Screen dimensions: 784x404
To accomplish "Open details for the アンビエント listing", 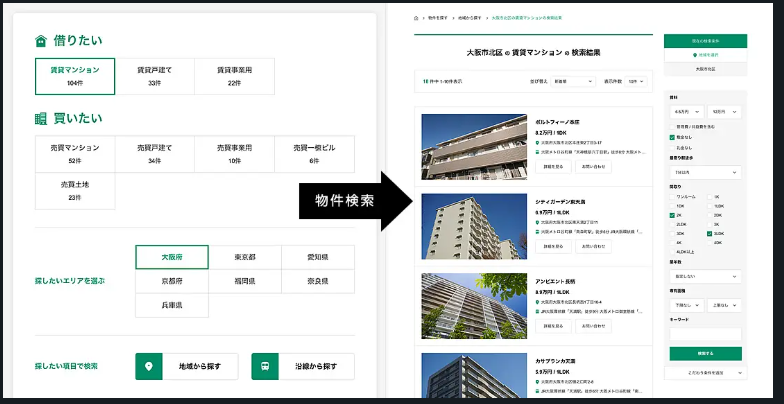I will [x=553, y=326].
